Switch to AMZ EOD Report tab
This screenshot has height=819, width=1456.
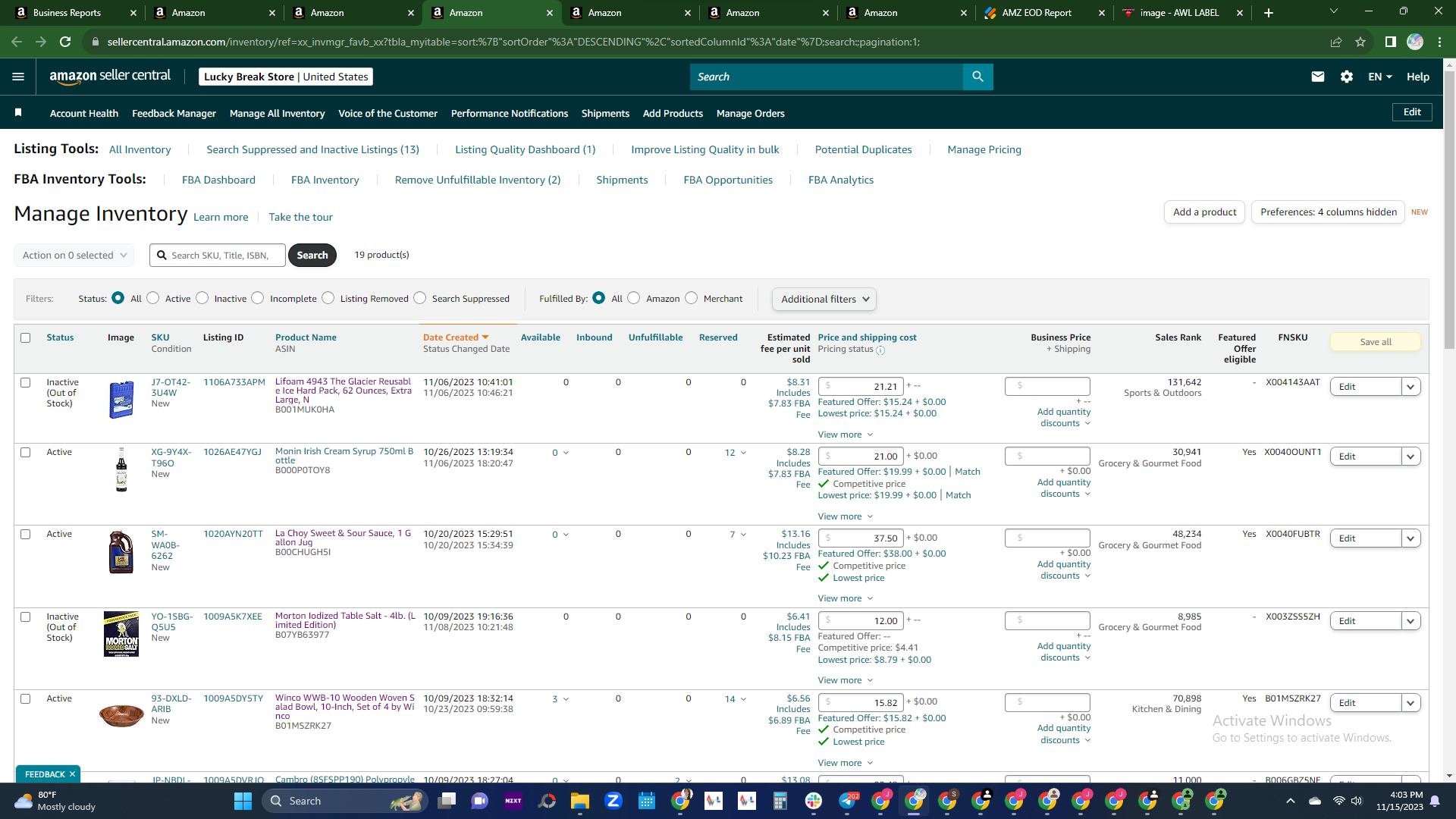(x=1037, y=13)
